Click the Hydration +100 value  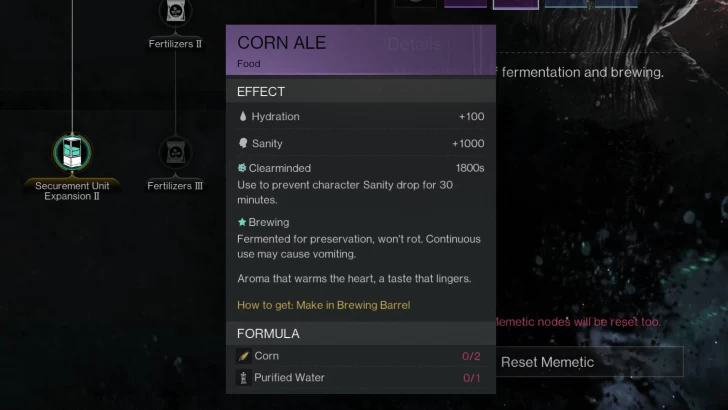click(471, 117)
